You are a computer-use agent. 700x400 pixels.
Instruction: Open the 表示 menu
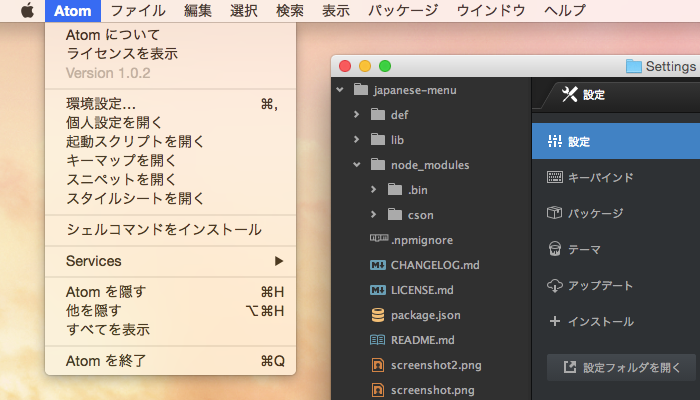coord(336,10)
